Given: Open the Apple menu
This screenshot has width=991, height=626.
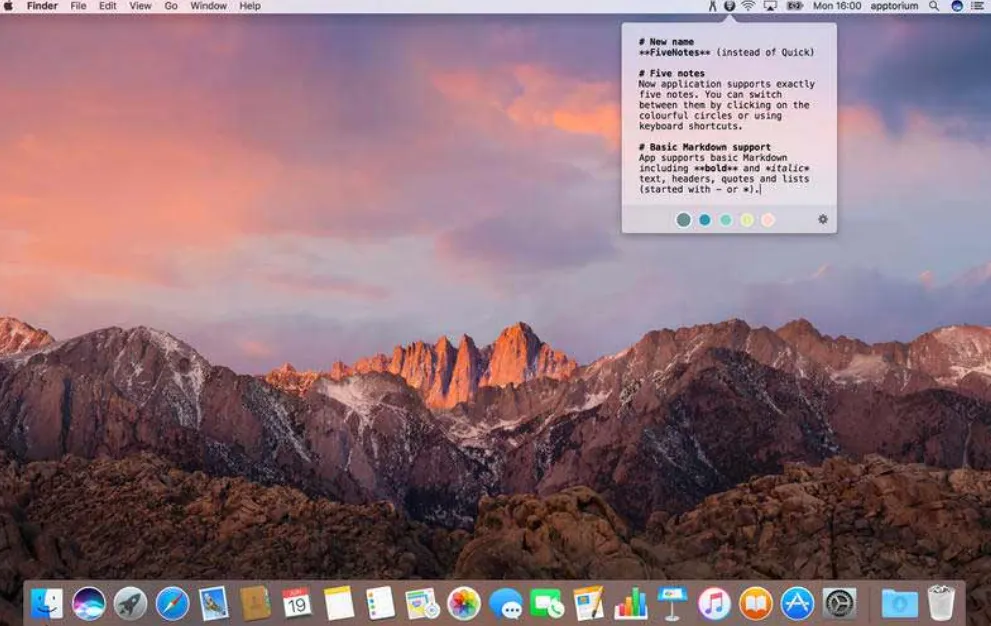Looking at the screenshot, I should [9, 6].
